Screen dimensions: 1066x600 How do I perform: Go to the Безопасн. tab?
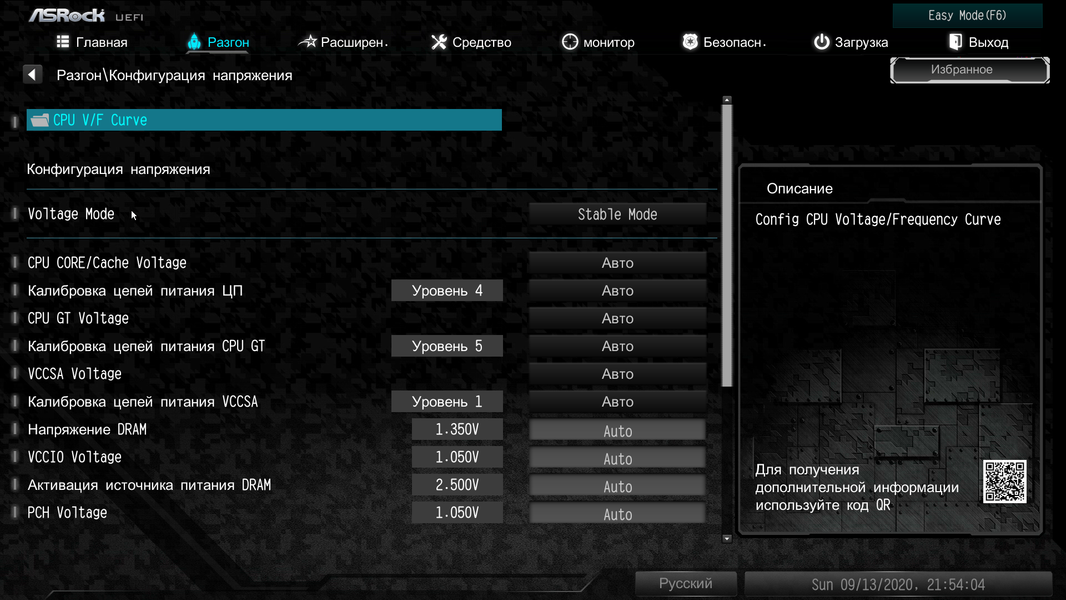click(x=724, y=42)
